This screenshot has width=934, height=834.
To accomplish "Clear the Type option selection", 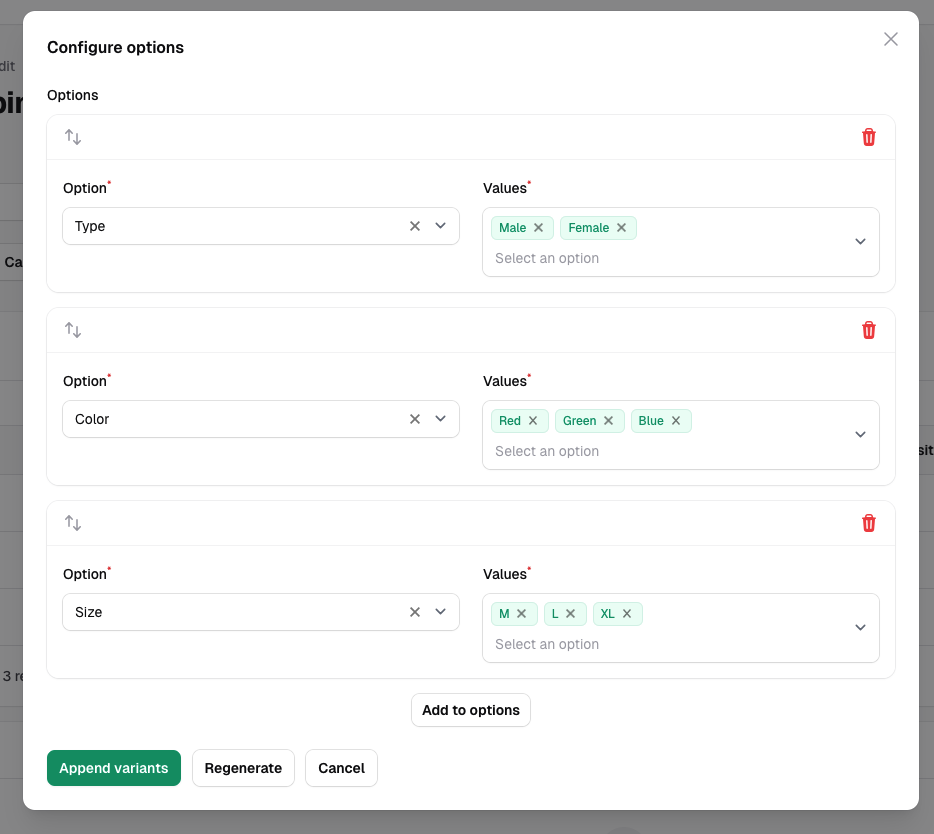I will 415,226.
